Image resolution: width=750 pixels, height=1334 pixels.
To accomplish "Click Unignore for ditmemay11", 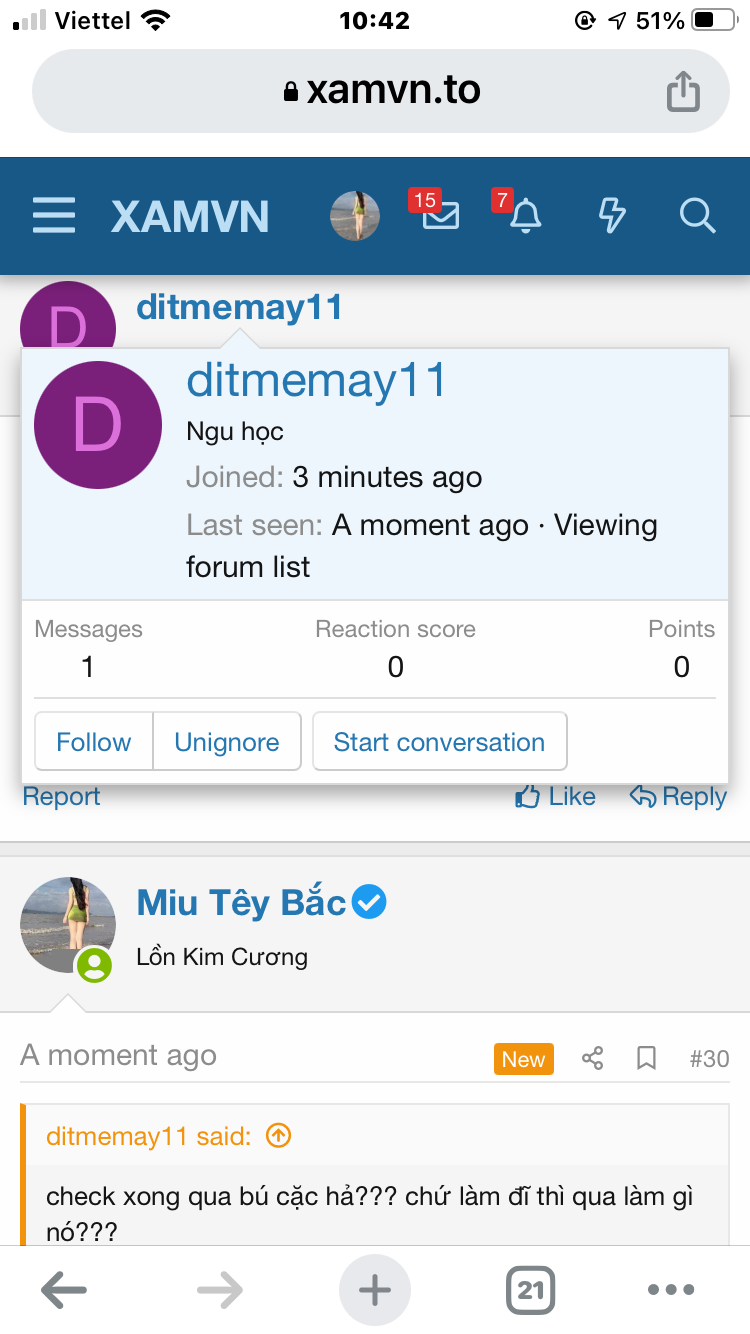I will [227, 742].
